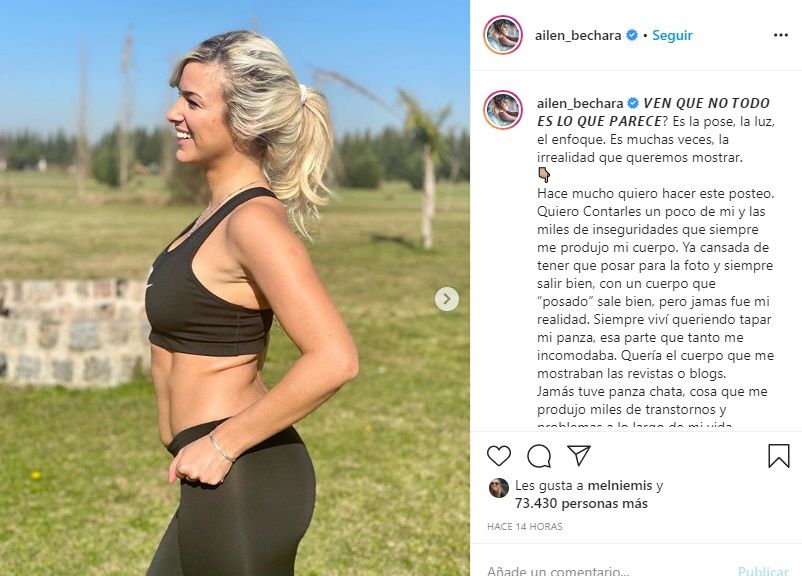Click the caption author profile avatar
The image size is (802, 576).
coord(503,109)
